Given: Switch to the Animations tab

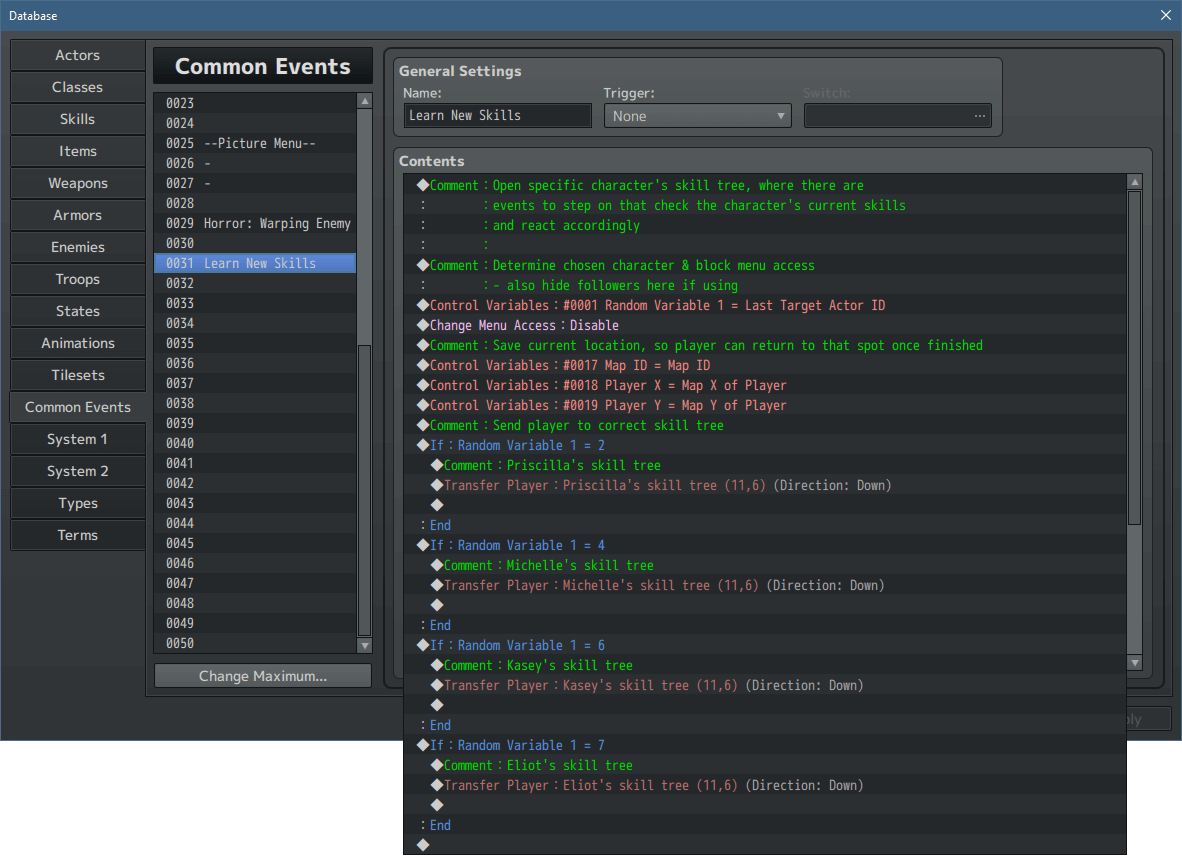Looking at the screenshot, I should (77, 343).
